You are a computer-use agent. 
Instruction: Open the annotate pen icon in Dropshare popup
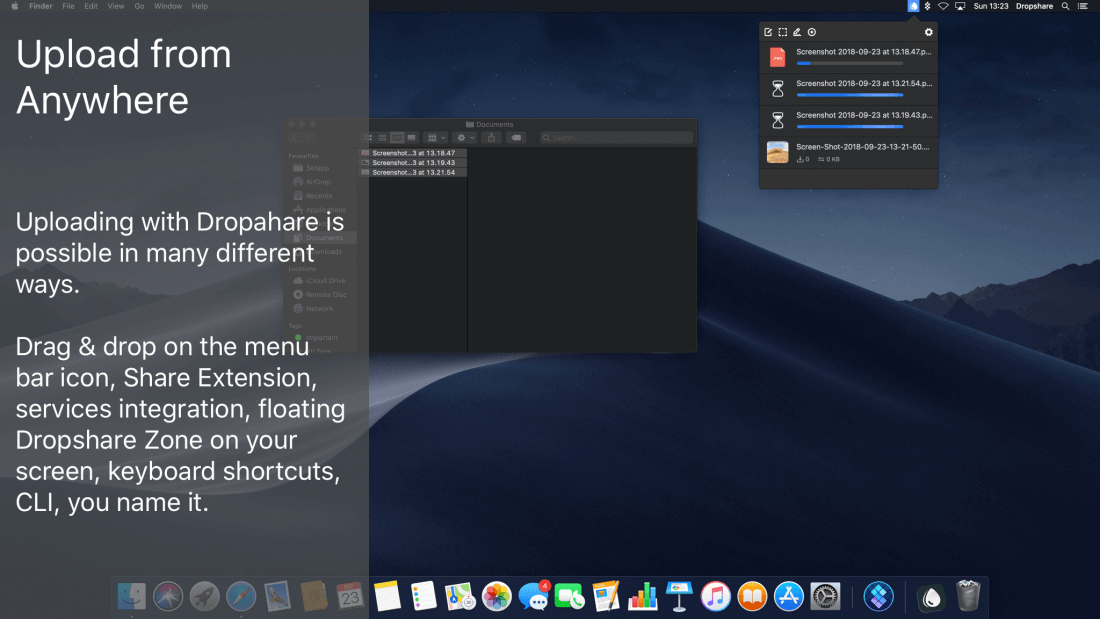click(797, 32)
